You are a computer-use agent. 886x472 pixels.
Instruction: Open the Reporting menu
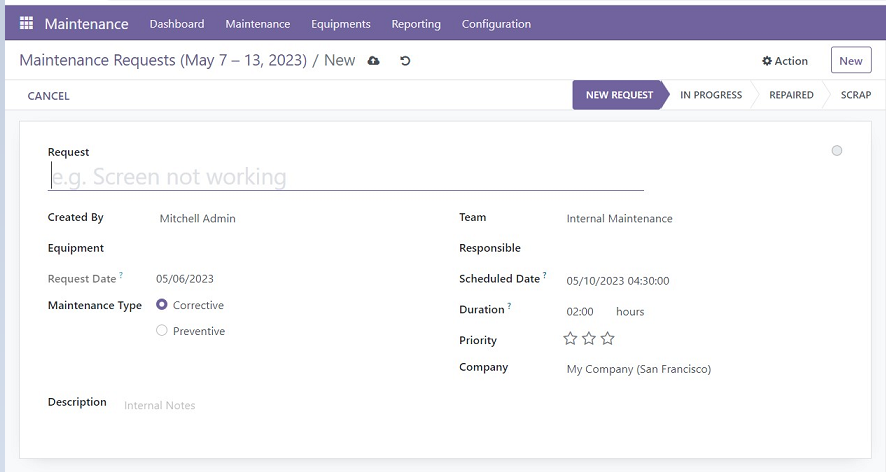point(416,24)
